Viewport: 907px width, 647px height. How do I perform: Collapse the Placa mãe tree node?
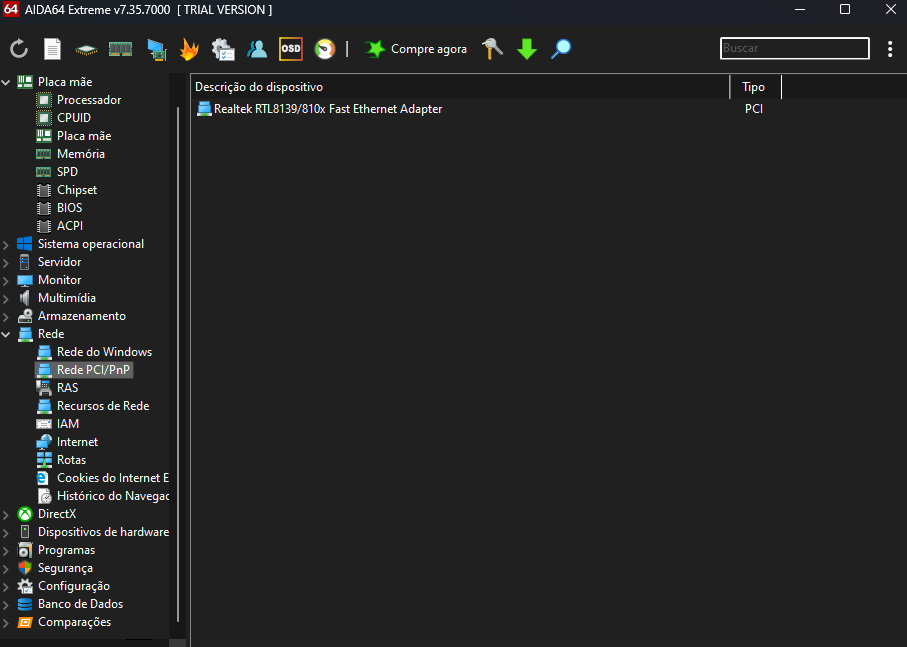click(x=6, y=82)
